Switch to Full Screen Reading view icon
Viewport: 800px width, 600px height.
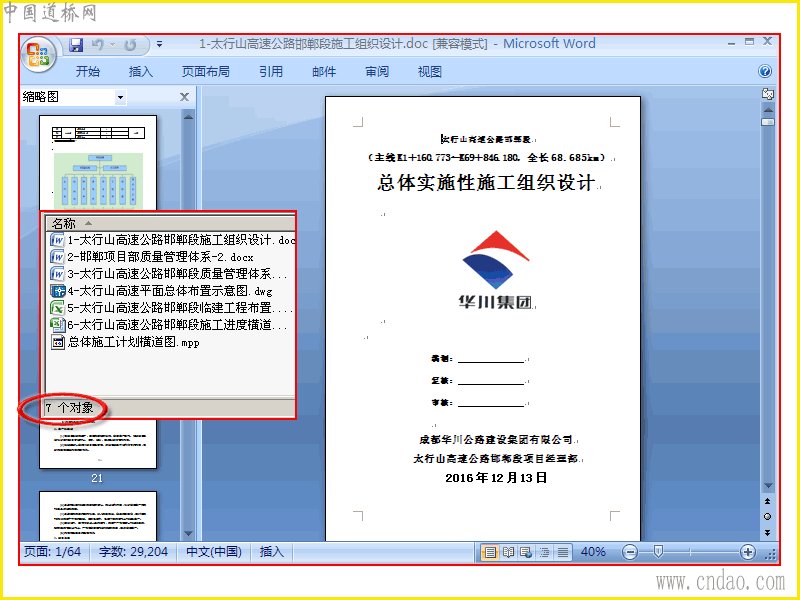508,553
